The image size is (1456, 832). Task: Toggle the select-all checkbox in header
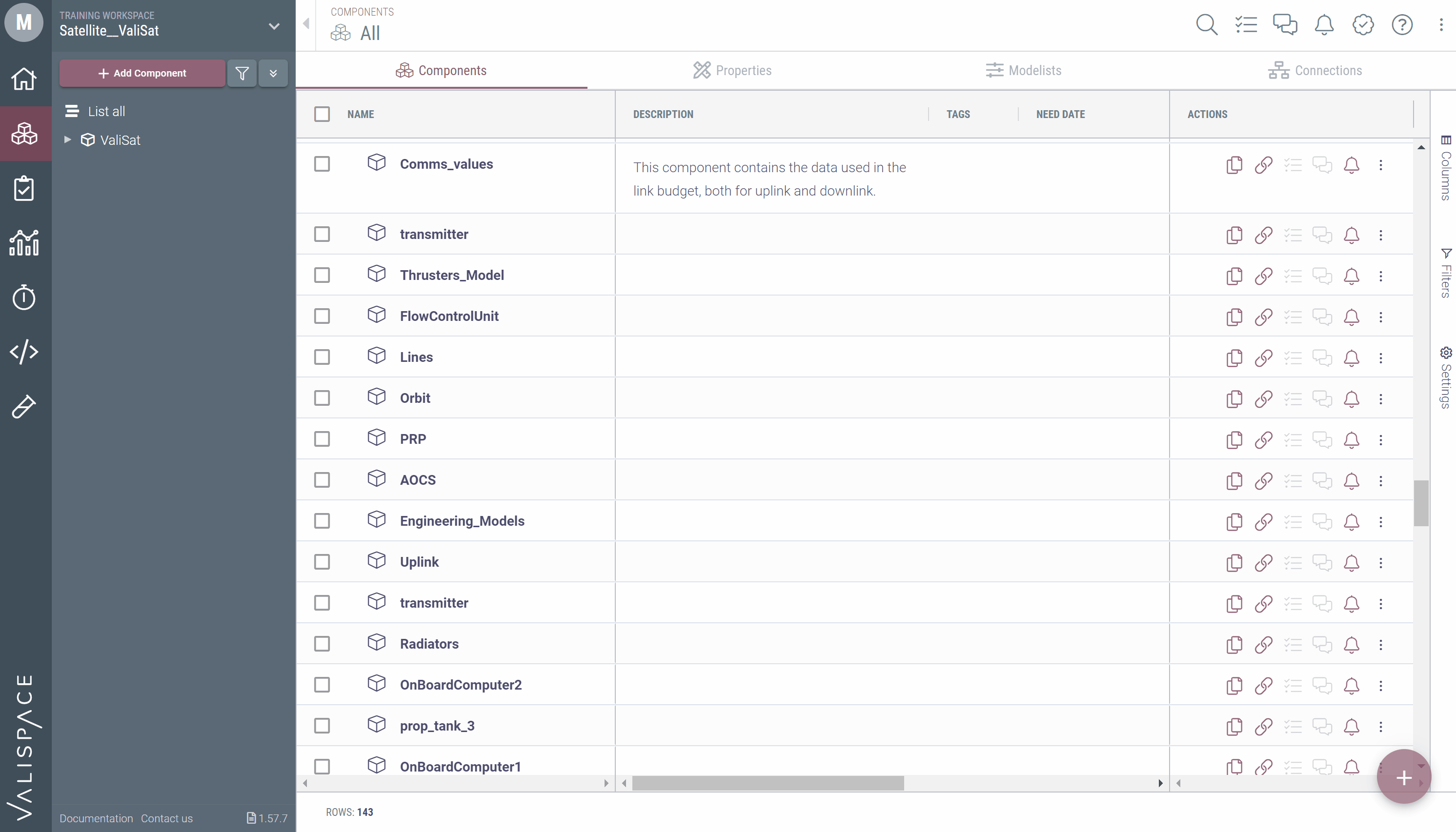point(322,114)
